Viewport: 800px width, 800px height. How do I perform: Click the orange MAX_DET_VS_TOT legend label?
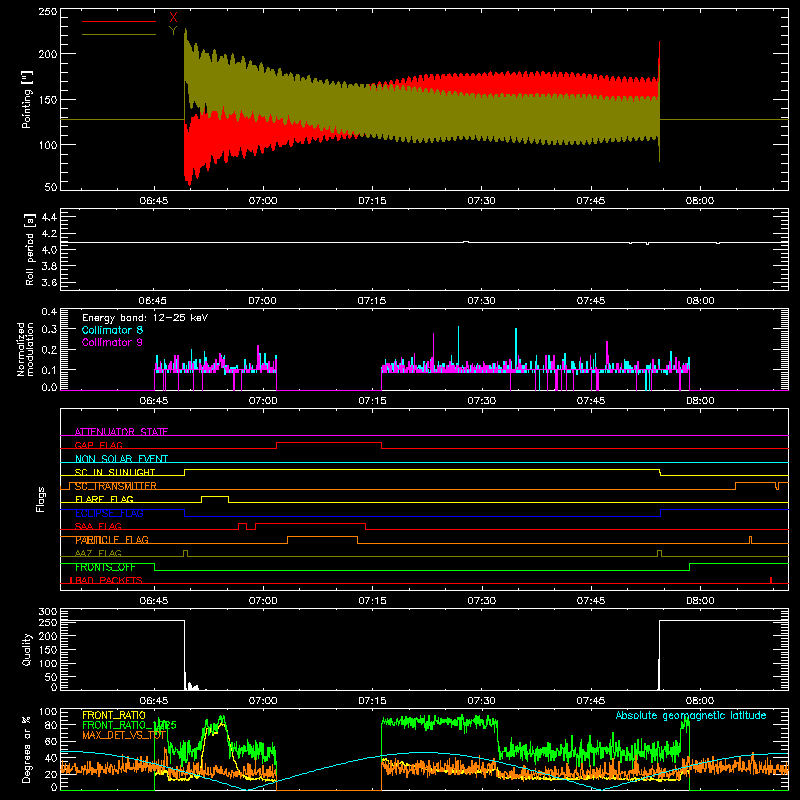[x=124, y=735]
